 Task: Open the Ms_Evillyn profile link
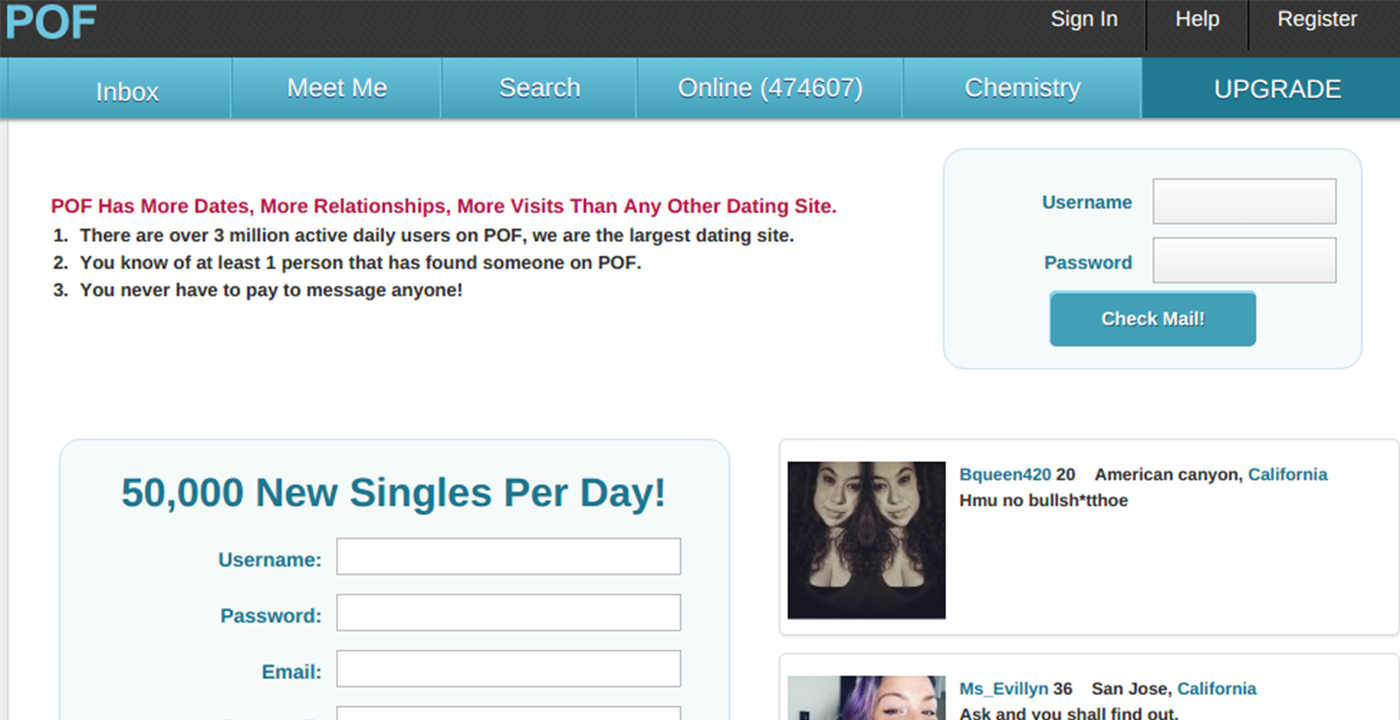pos(1004,689)
